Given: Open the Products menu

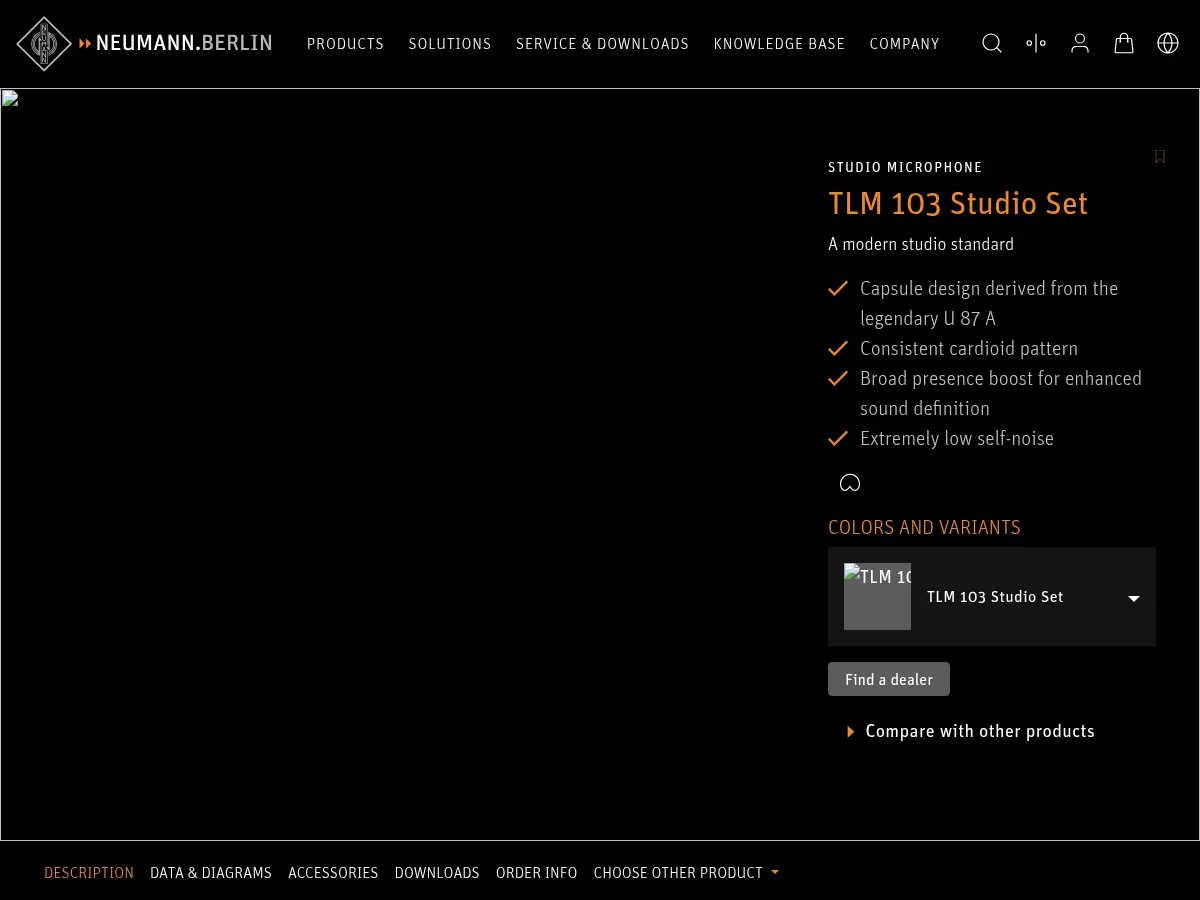Looking at the screenshot, I should [345, 43].
